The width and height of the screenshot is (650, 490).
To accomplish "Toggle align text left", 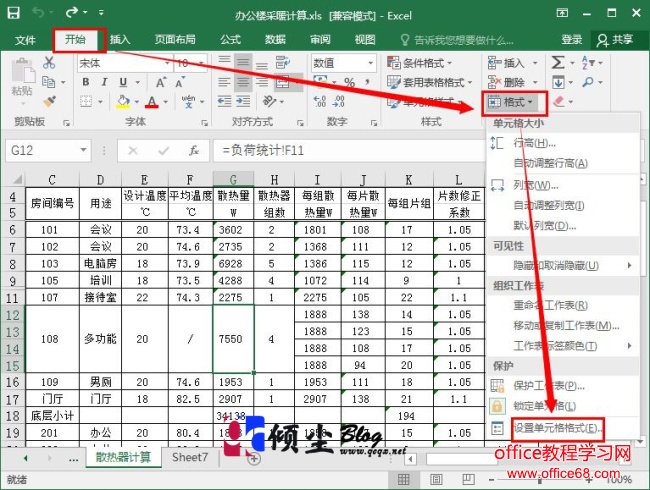I will [x=224, y=82].
